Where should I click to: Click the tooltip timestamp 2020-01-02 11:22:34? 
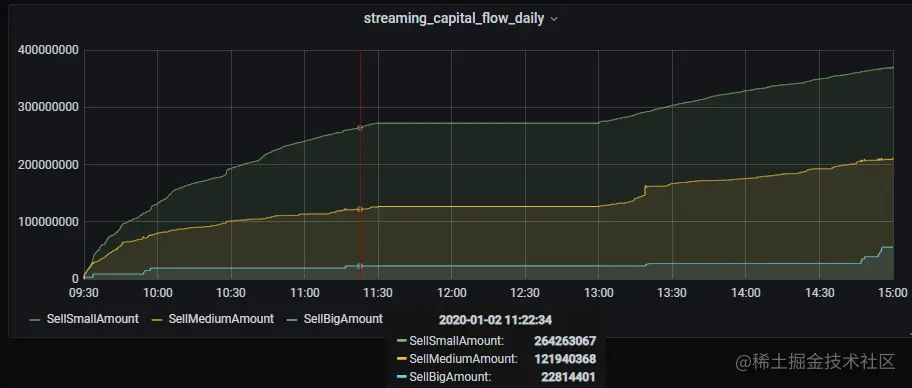tap(495, 320)
